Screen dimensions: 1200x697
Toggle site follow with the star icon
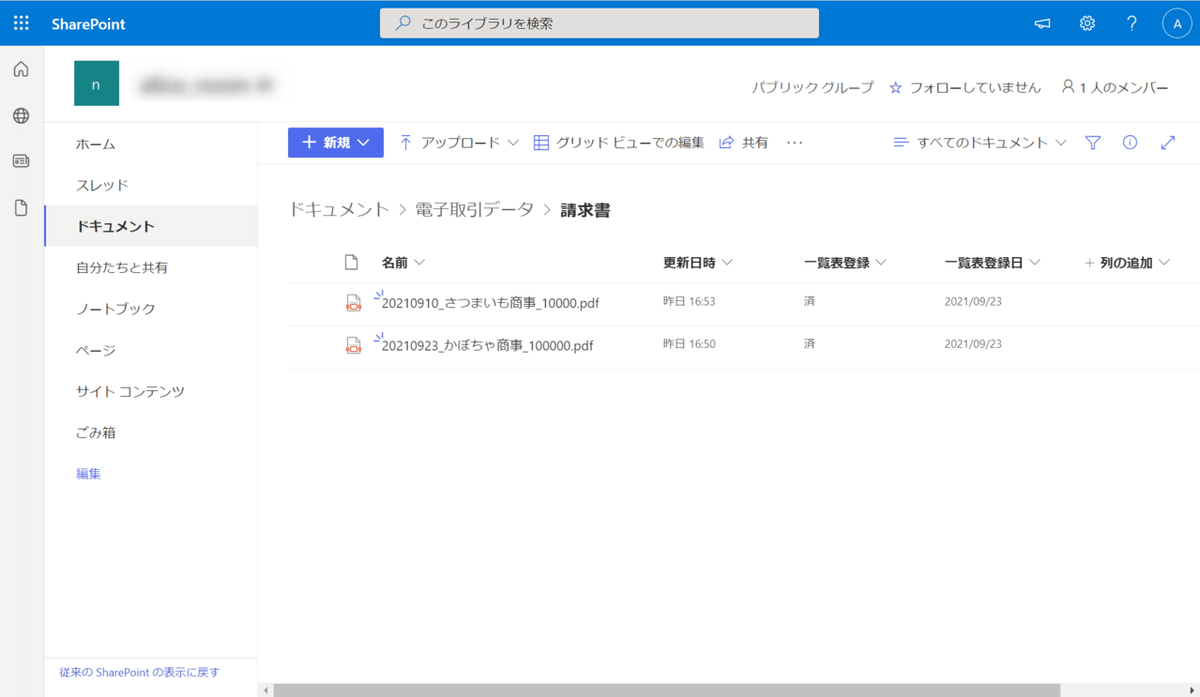[x=894, y=88]
